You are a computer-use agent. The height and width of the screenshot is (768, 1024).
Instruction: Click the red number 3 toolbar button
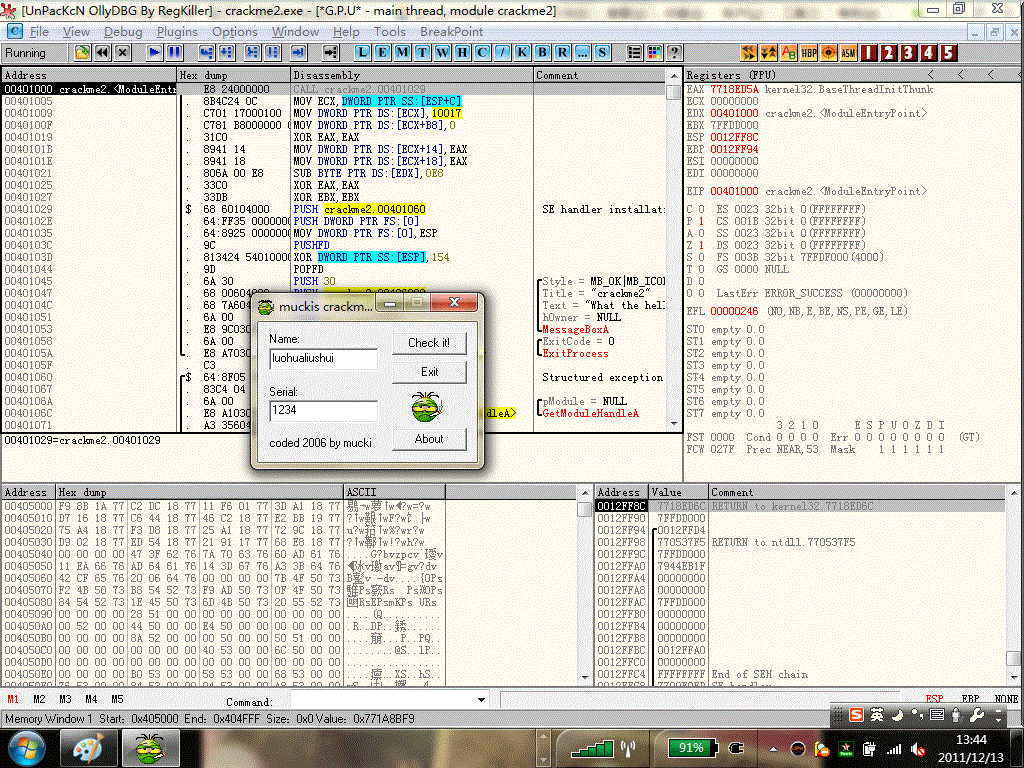[x=908, y=53]
